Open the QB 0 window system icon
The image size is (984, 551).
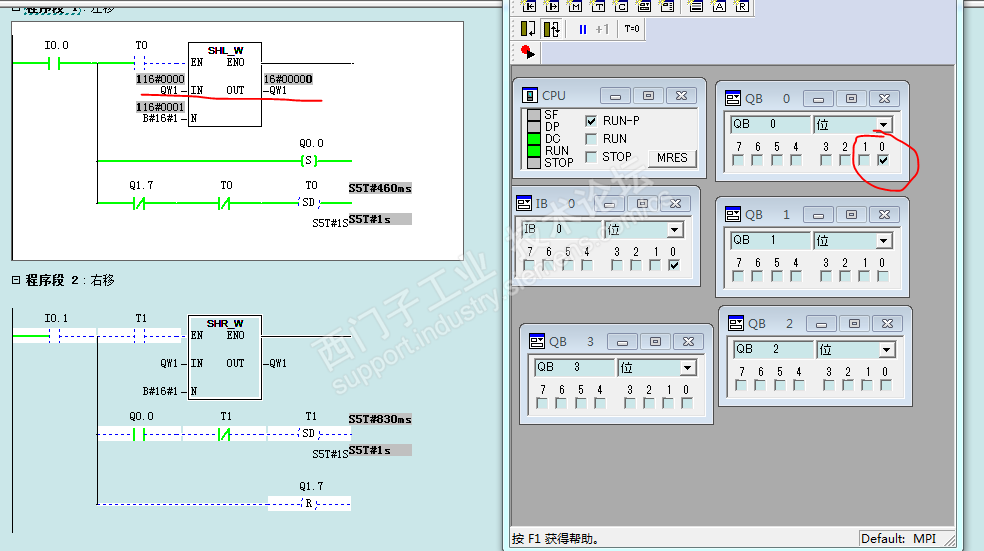coord(732,99)
